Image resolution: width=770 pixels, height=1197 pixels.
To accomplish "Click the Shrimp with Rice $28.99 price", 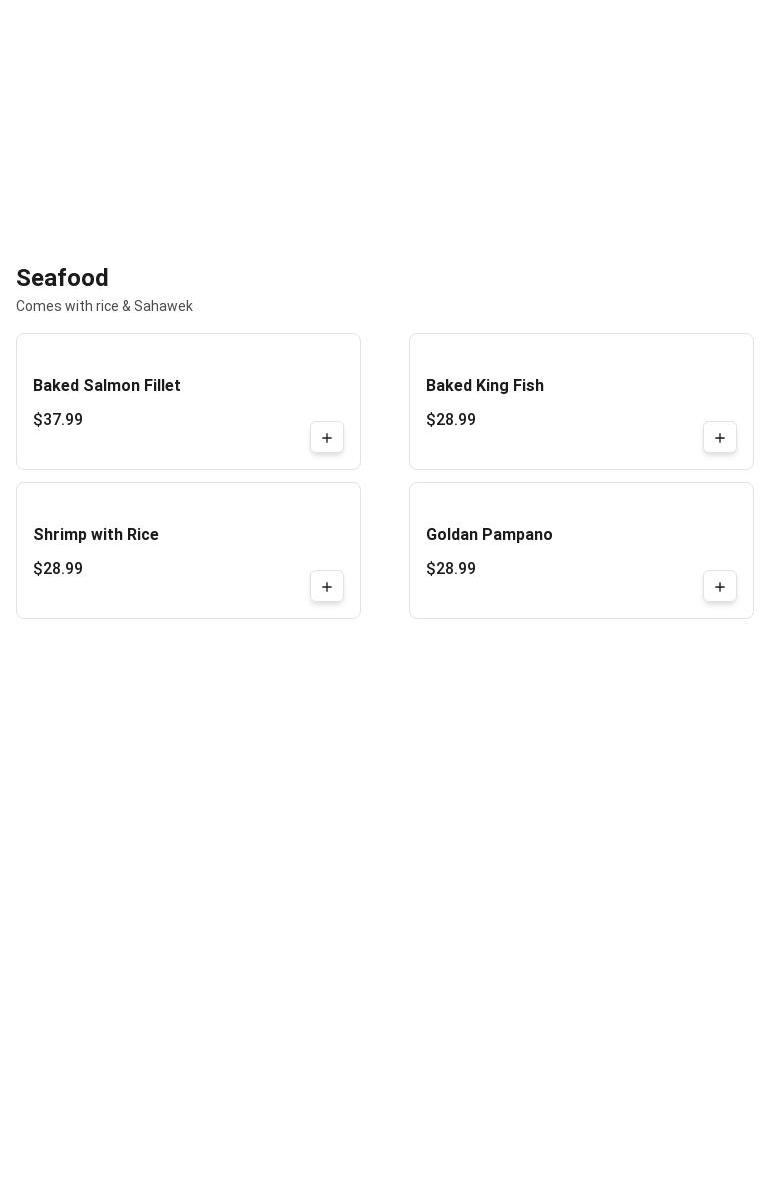I will point(58,569).
